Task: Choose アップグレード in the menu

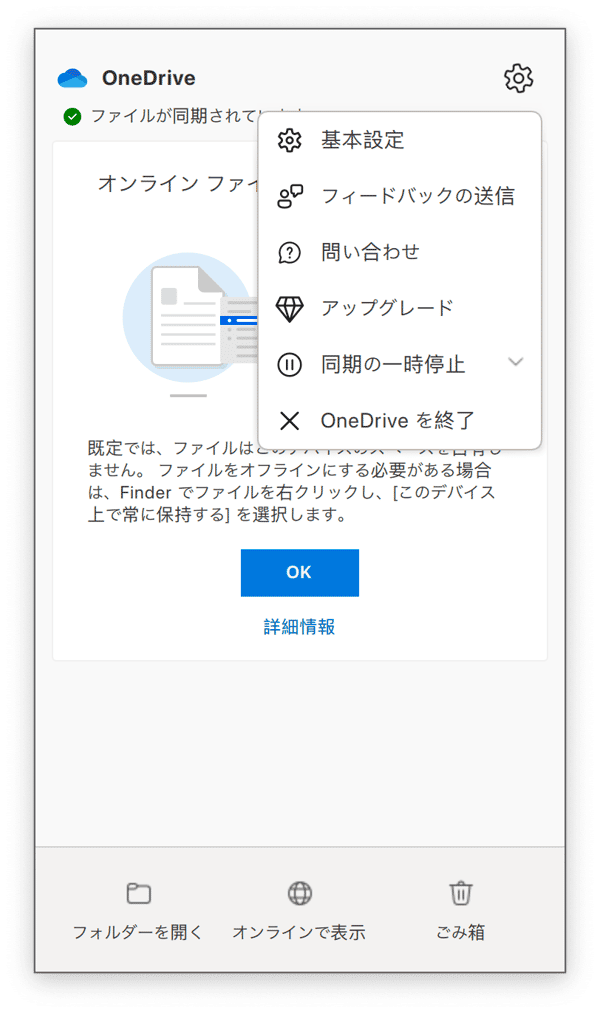Action: pyautogui.click(x=399, y=309)
